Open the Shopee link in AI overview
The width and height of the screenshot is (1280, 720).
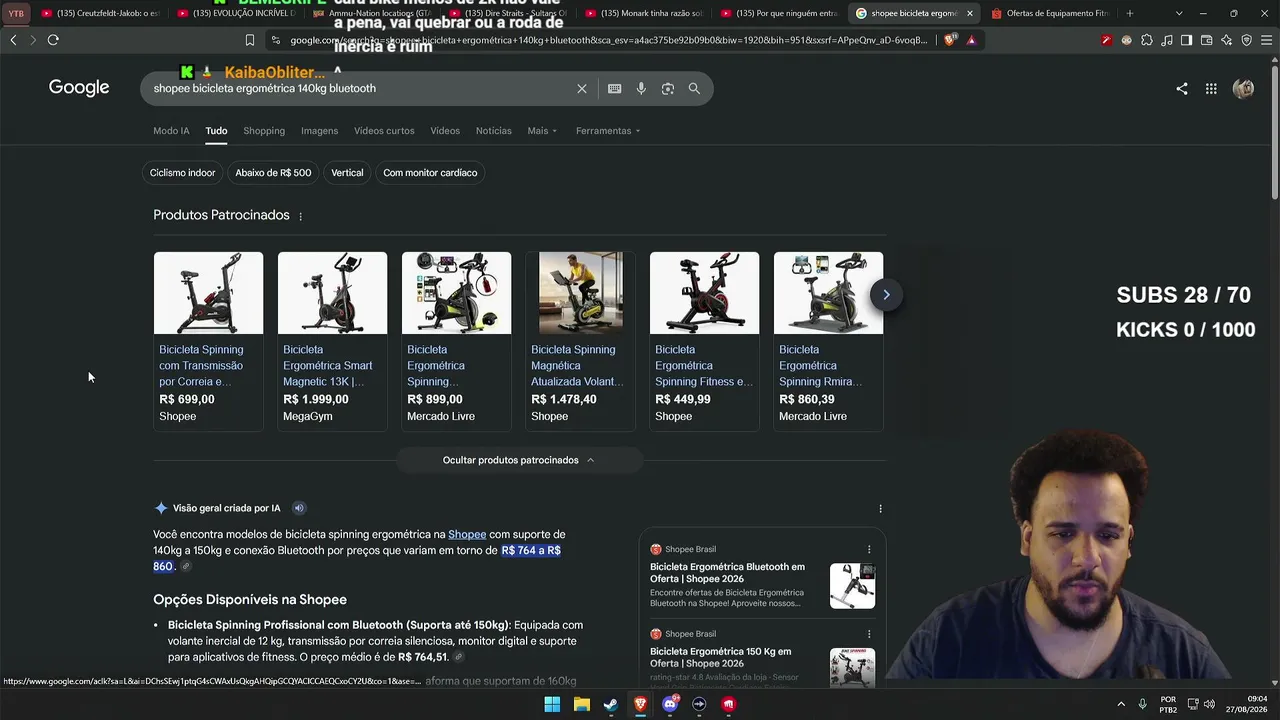pyautogui.click(x=467, y=534)
